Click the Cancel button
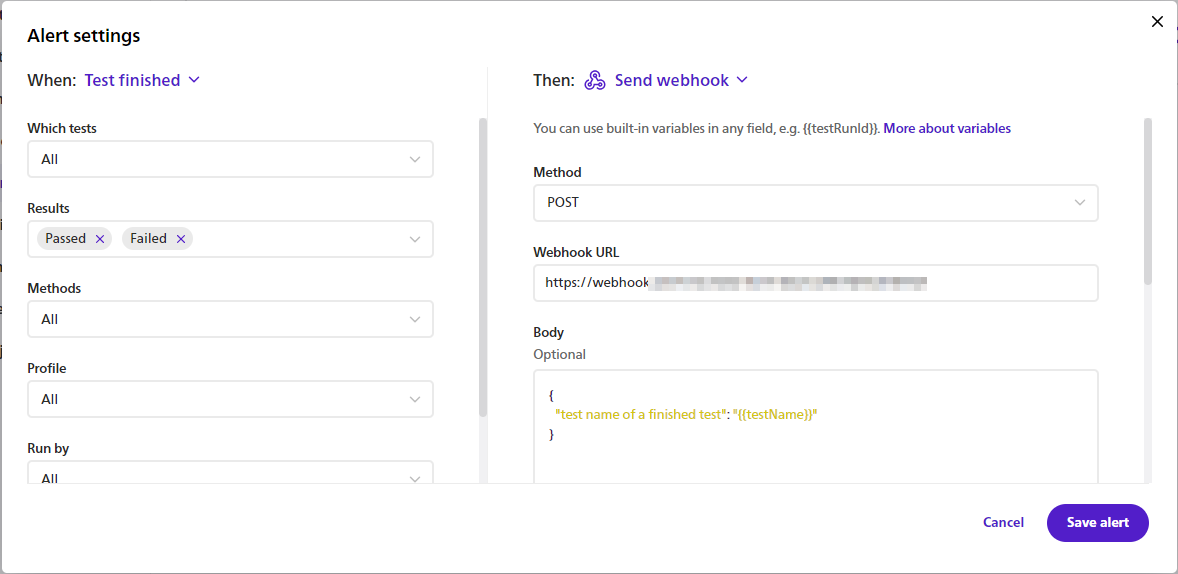This screenshot has height=574, width=1178. pos(1003,522)
